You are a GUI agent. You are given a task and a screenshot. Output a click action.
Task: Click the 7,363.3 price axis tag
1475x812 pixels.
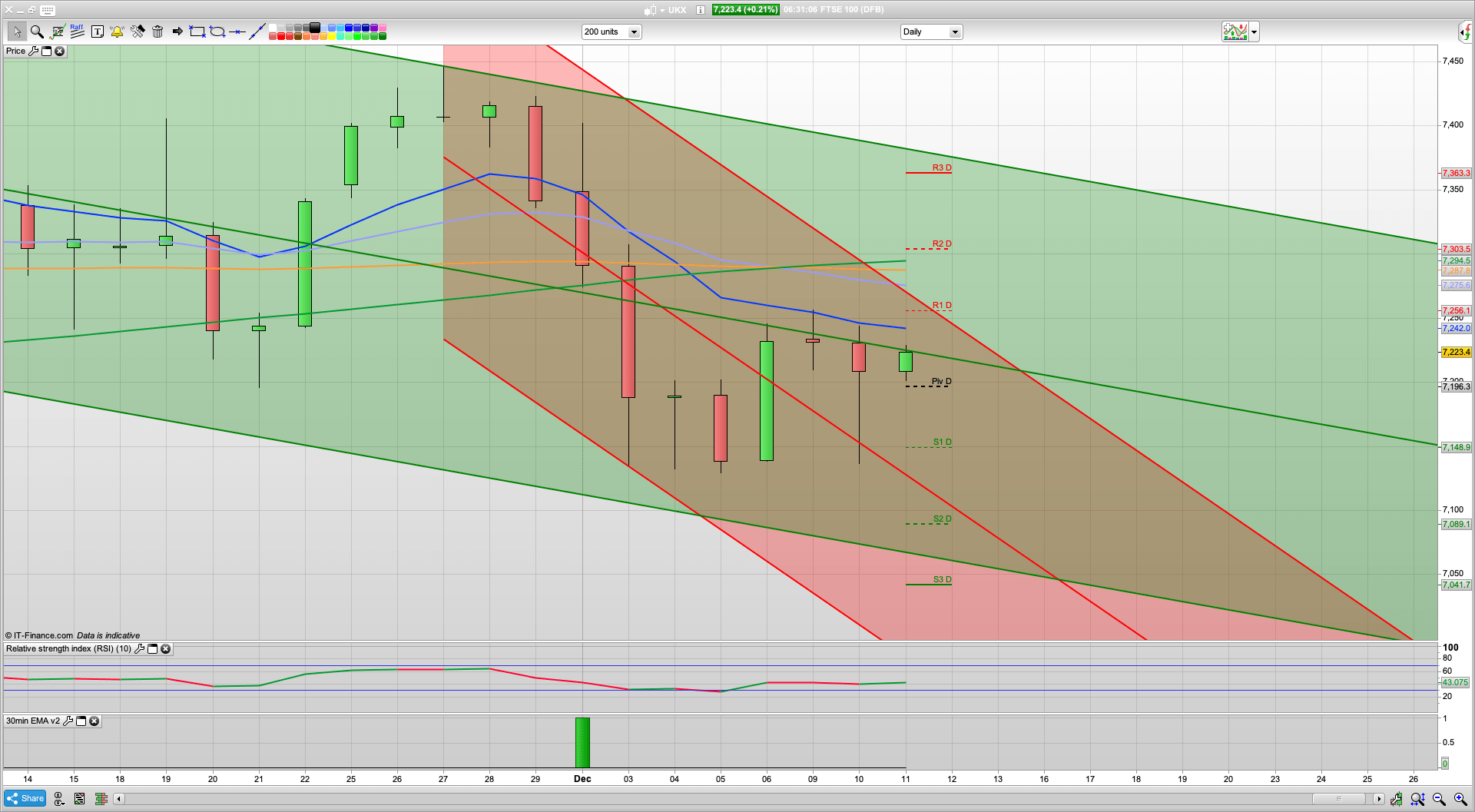click(1457, 173)
